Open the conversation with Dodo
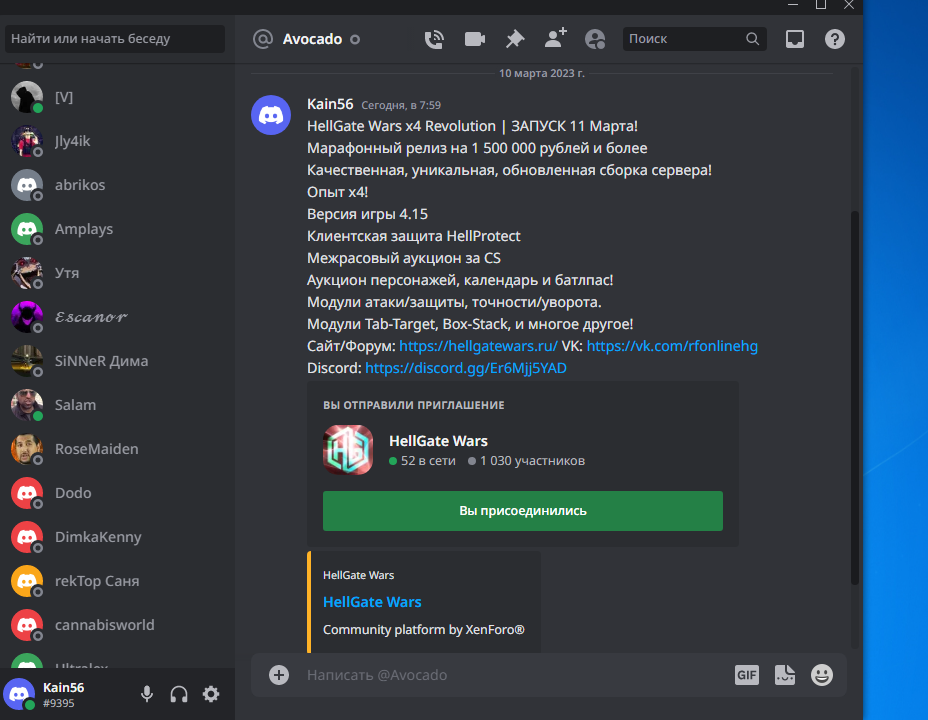This screenshot has height=720, width=928. 117,493
